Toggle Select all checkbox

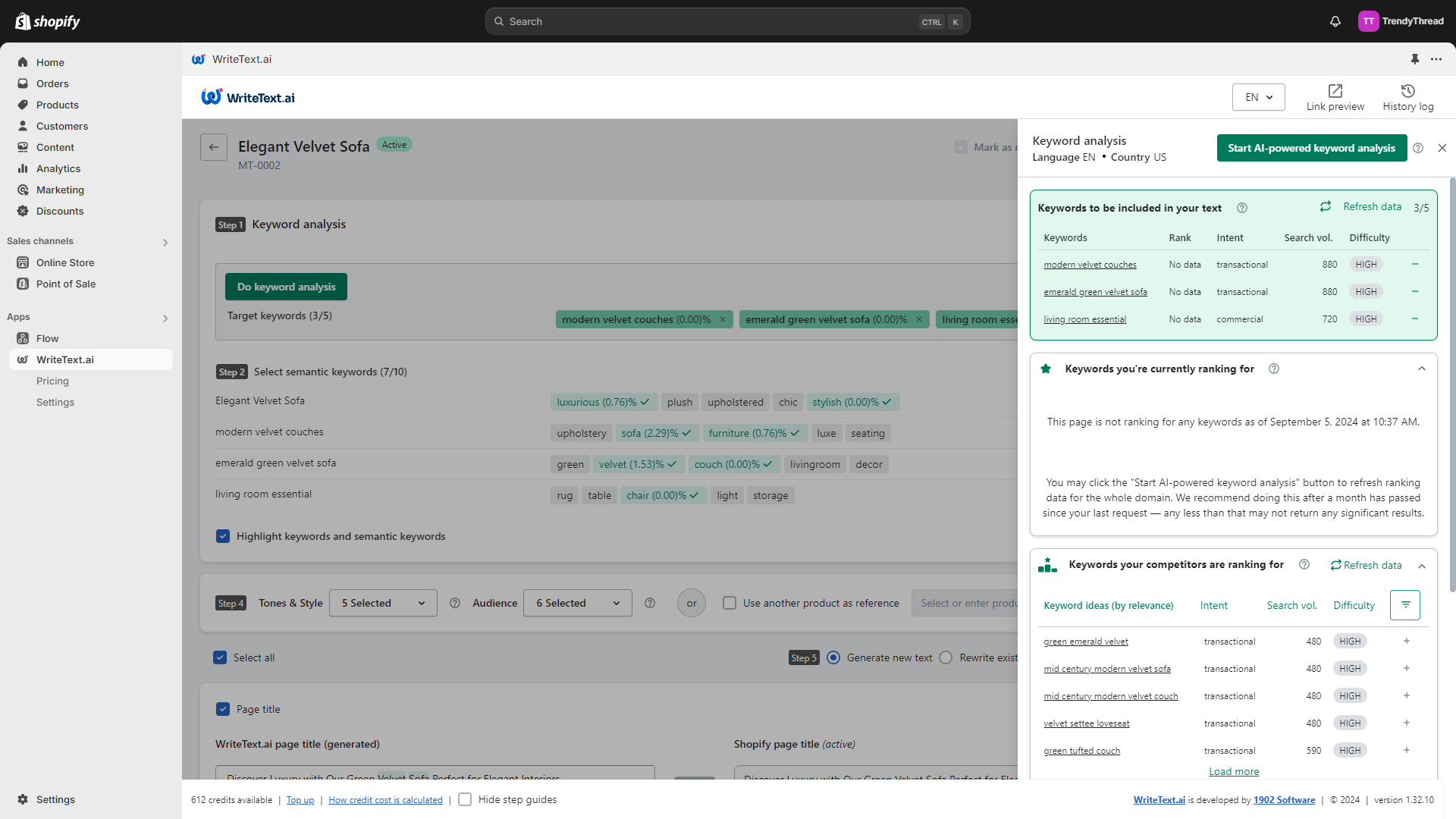click(220, 657)
